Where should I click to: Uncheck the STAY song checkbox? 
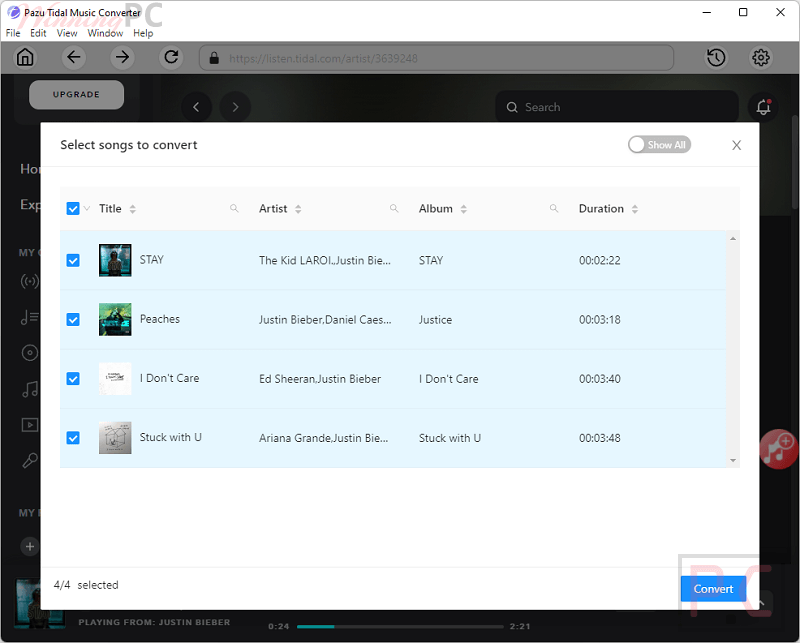(73, 260)
